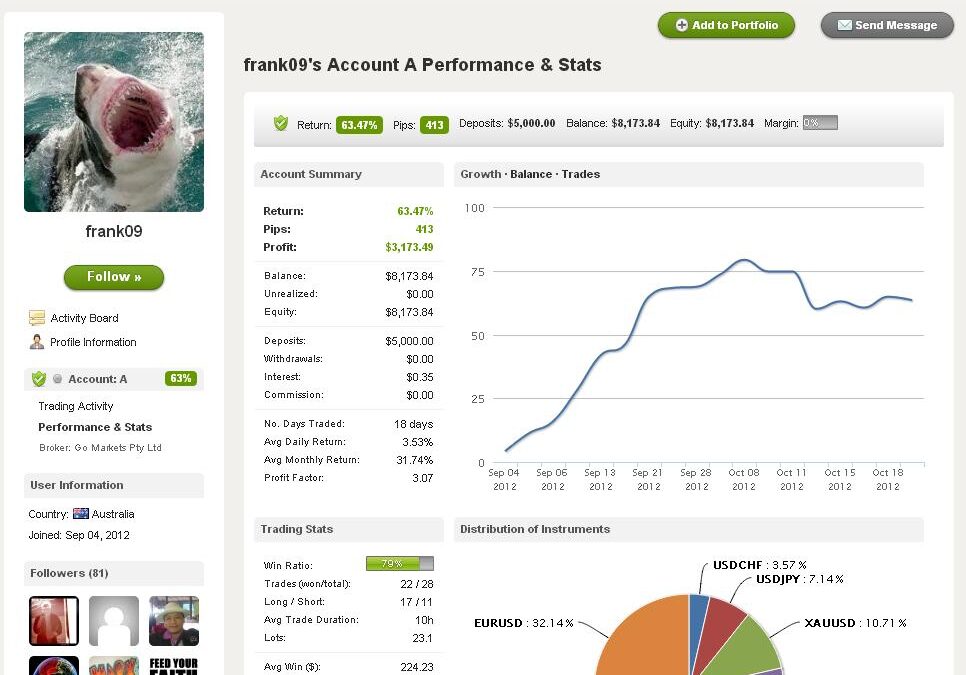This screenshot has width=966, height=675.
Task: Click the plus icon in Add to Portfolio
Action: point(682,26)
